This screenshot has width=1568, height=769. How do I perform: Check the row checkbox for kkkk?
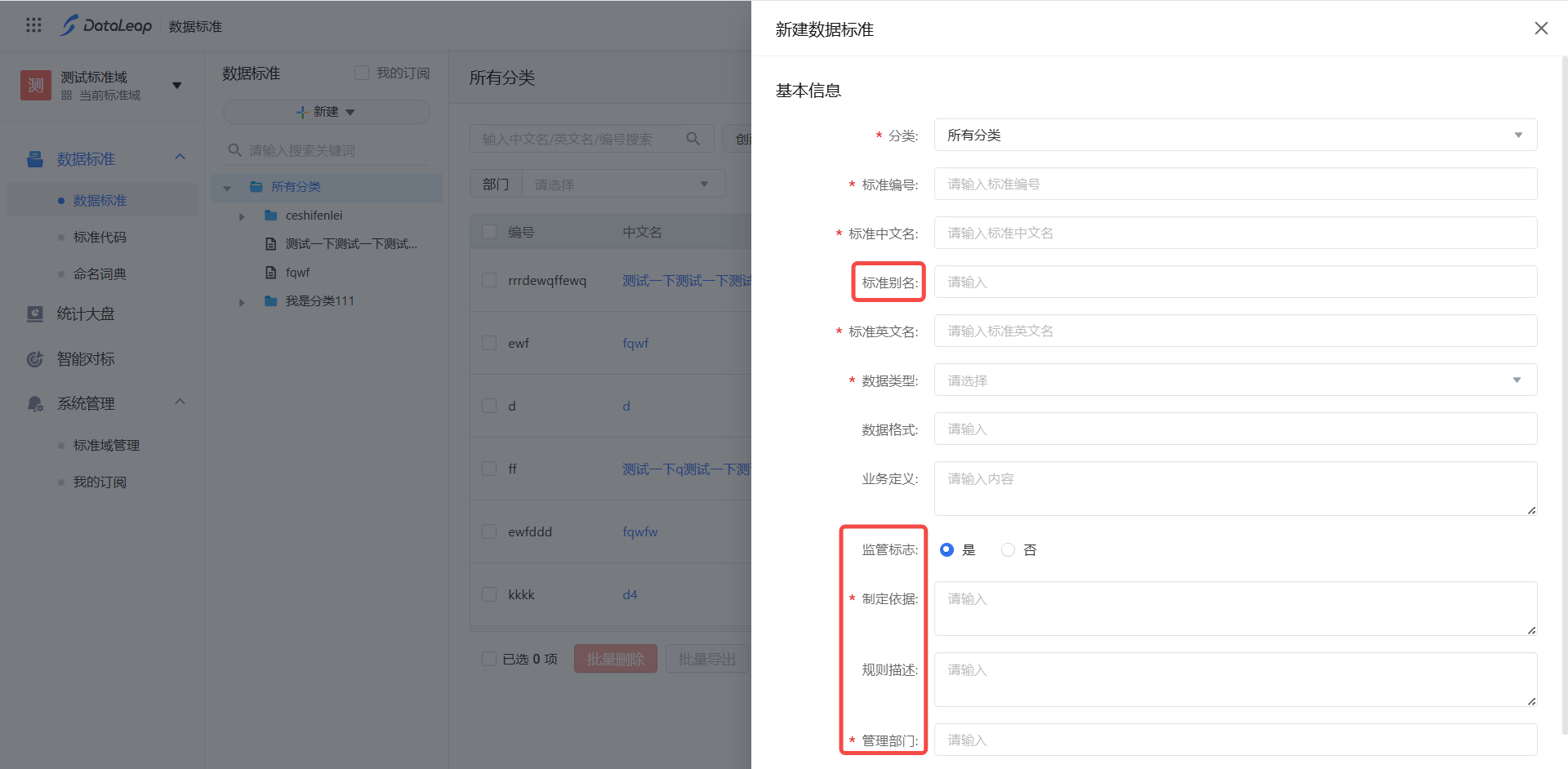(x=489, y=594)
